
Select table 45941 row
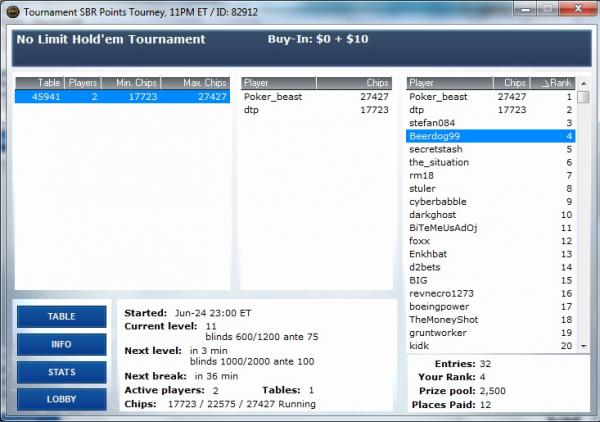click(x=123, y=97)
